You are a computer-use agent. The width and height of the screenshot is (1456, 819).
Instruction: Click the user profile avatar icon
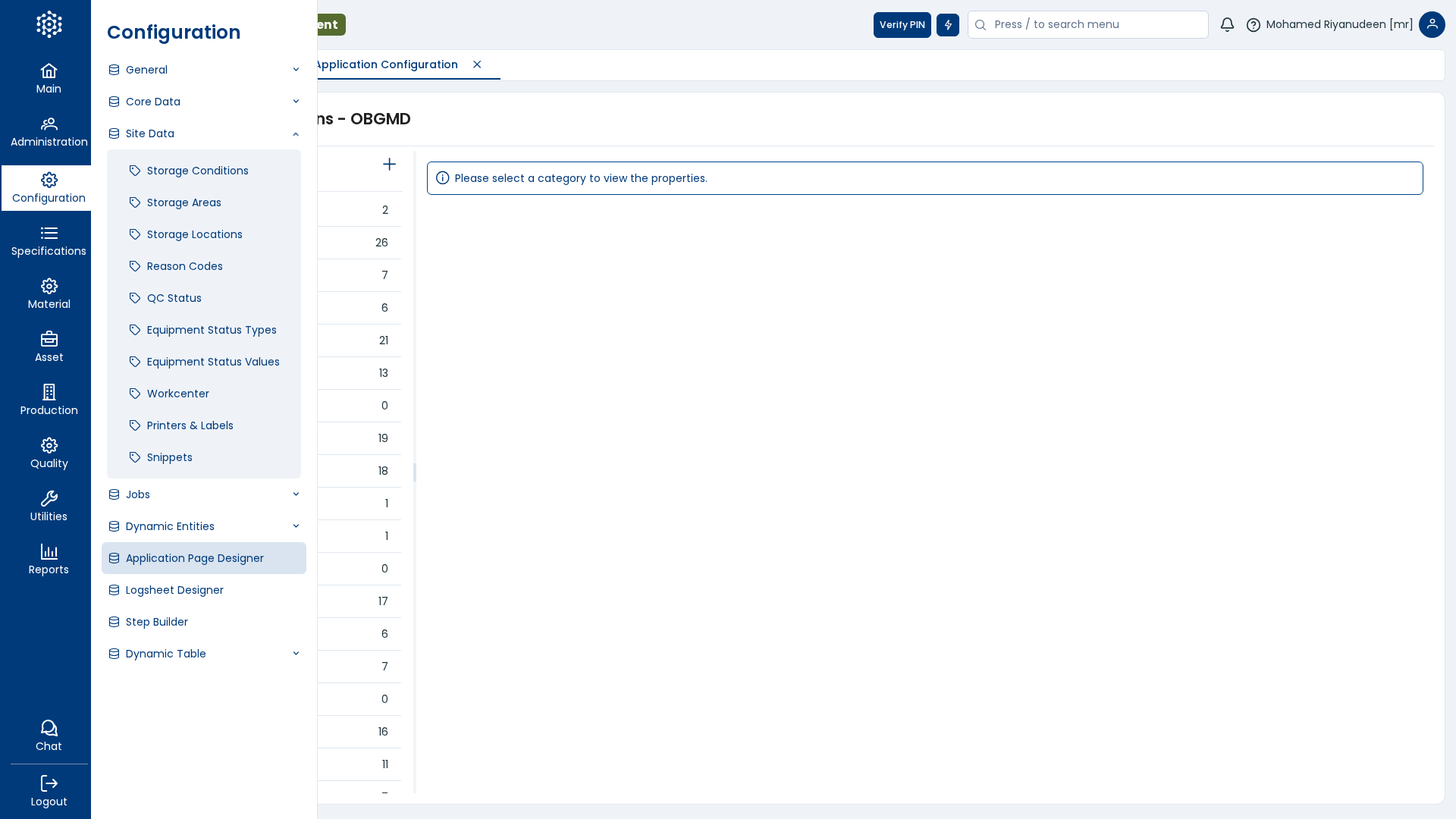point(1432,25)
